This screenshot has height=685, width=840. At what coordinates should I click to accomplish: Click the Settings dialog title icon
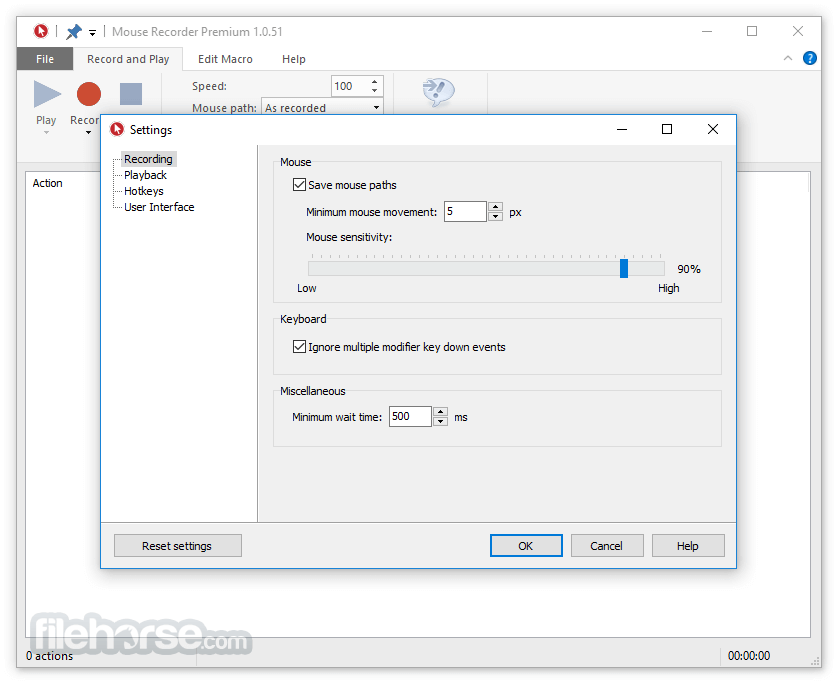[116, 129]
